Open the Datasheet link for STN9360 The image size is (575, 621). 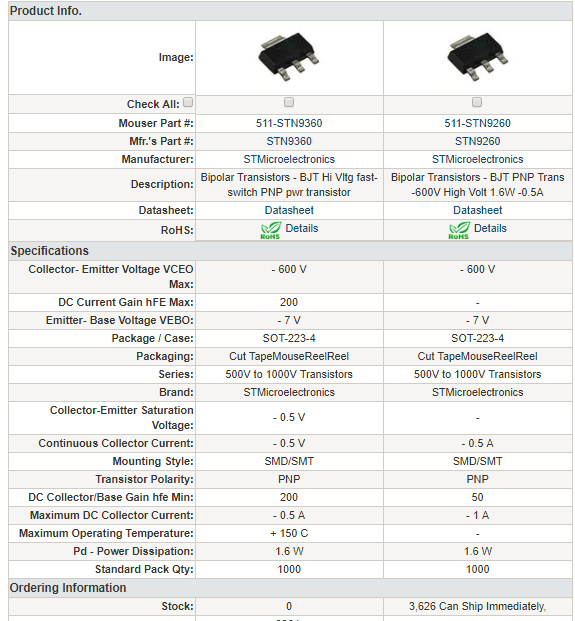click(289, 210)
